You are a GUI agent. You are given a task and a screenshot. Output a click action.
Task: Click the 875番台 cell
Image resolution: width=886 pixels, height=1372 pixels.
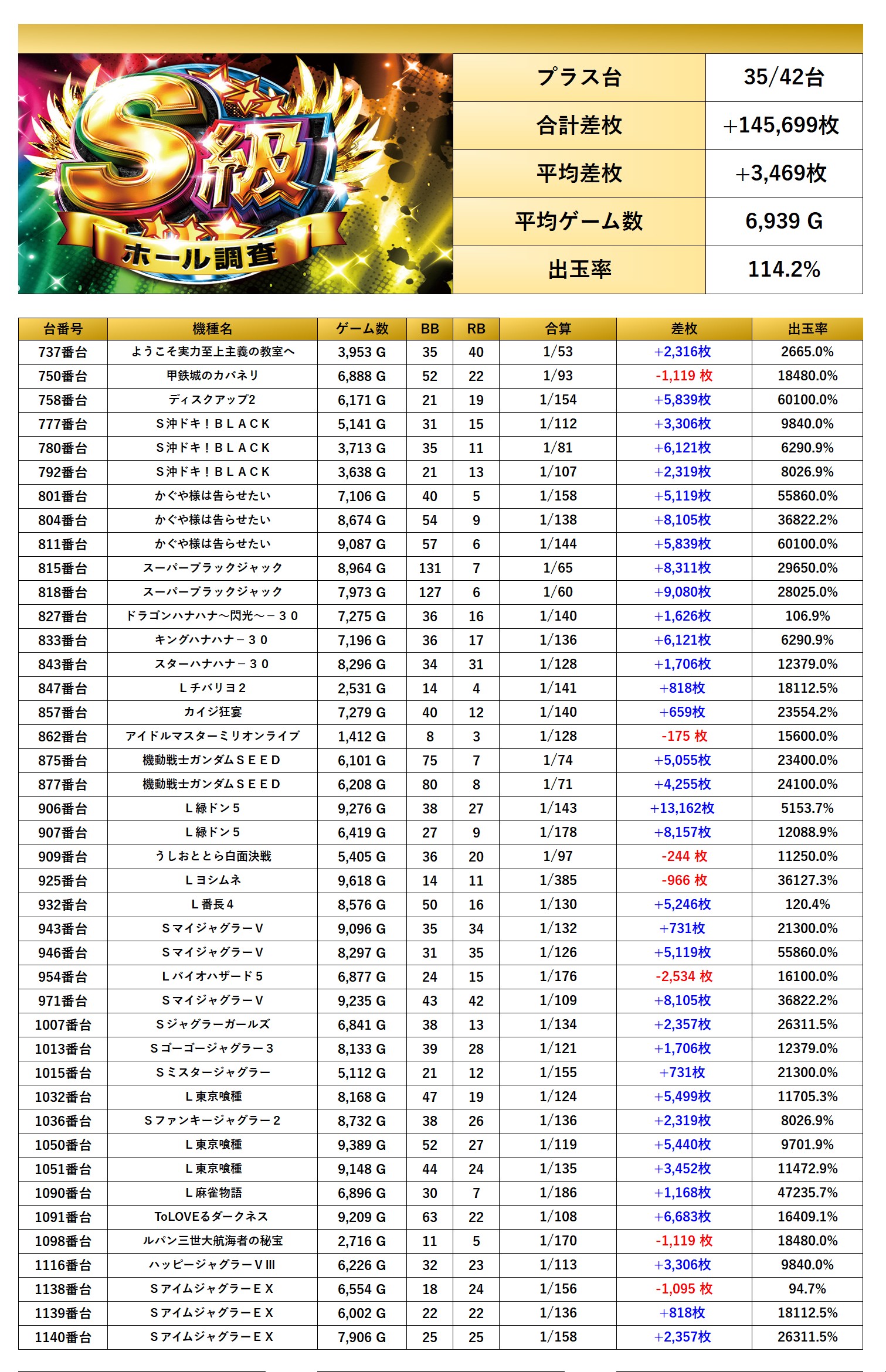63,761
